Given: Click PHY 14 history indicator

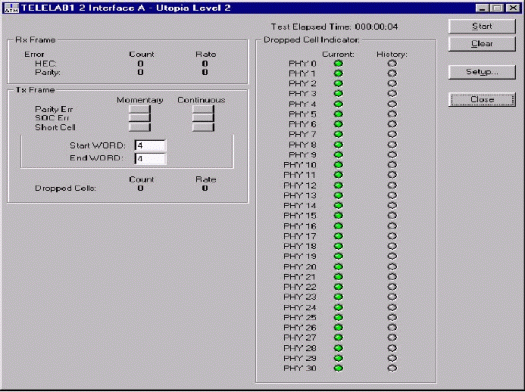Looking at the screenshot, I should point(392,206).
